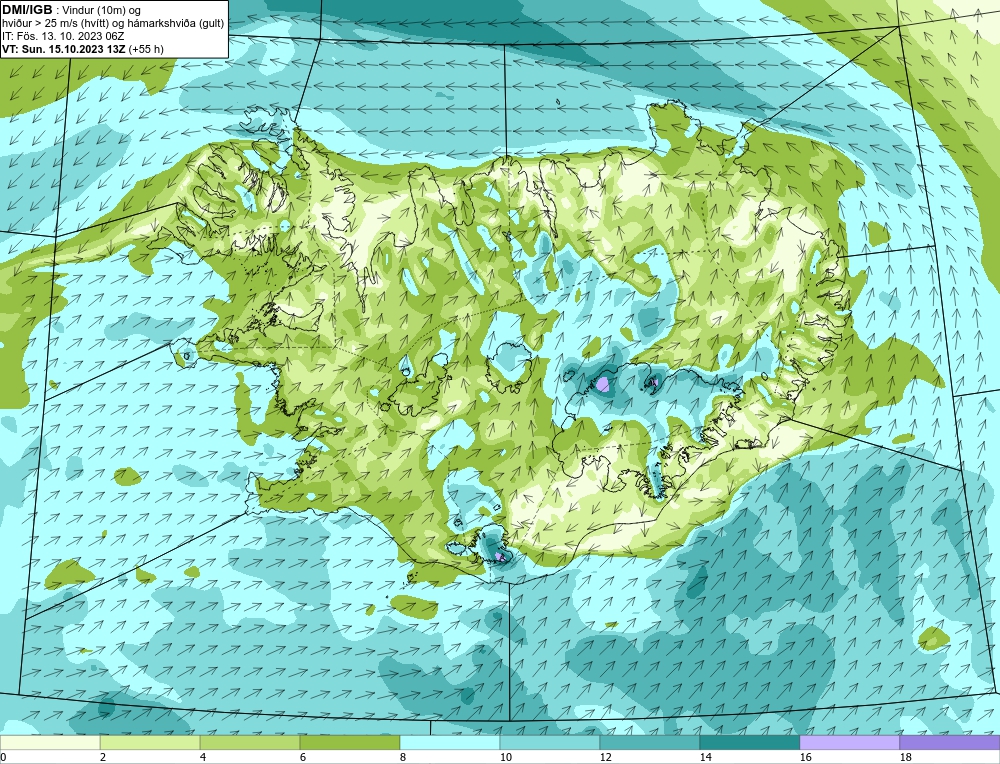
Task: Click the purple legend swatch above 18 m/s
Action: coord(950,742)
